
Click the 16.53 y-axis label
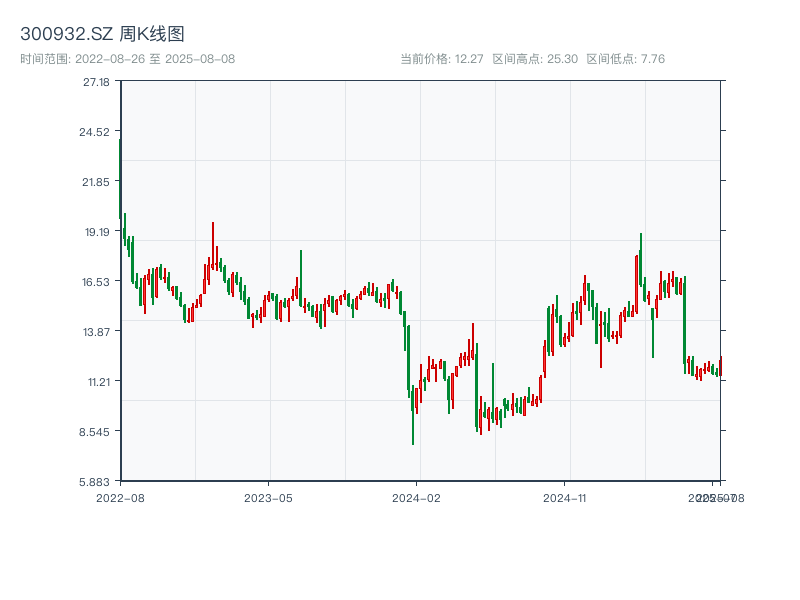(97, 282)
